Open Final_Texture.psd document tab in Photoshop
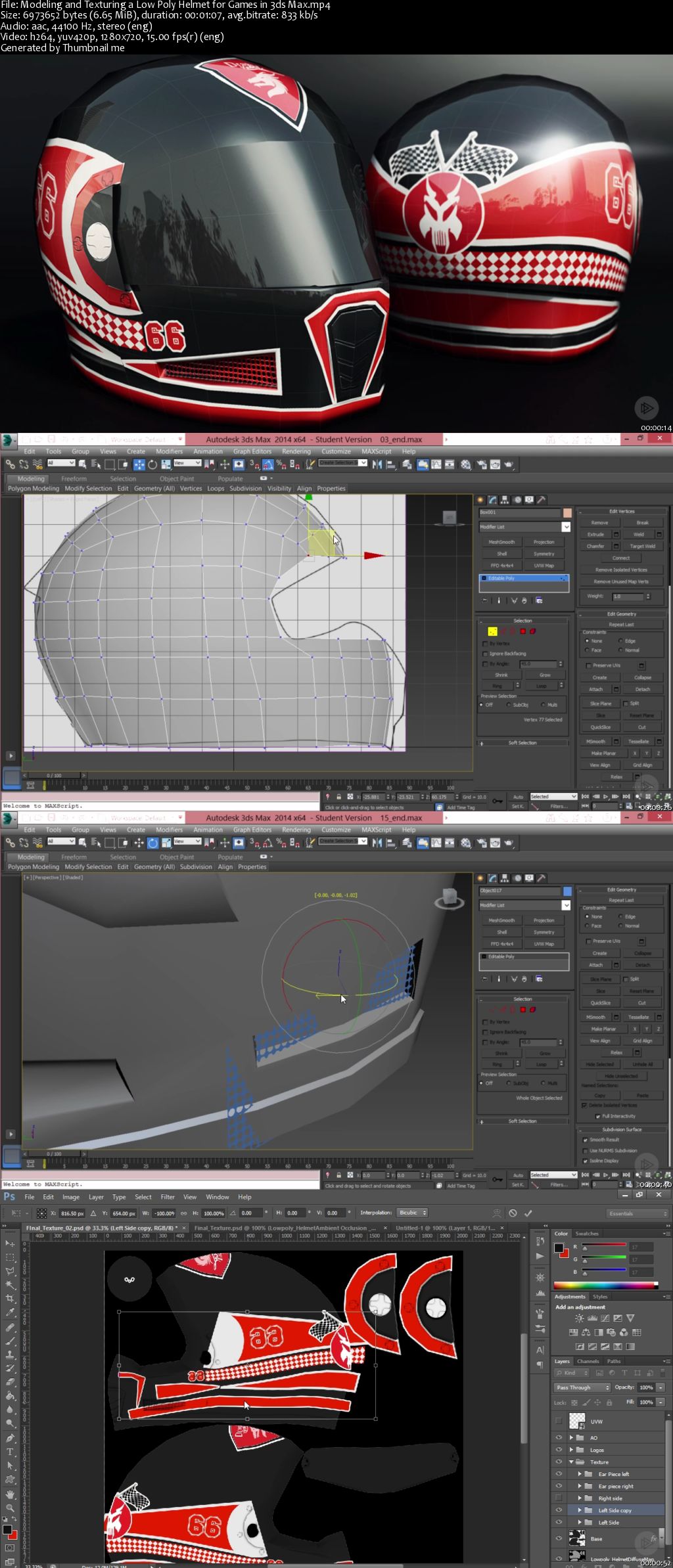This screenshot has width=673, height=1568. click(x=285, y=1228)
